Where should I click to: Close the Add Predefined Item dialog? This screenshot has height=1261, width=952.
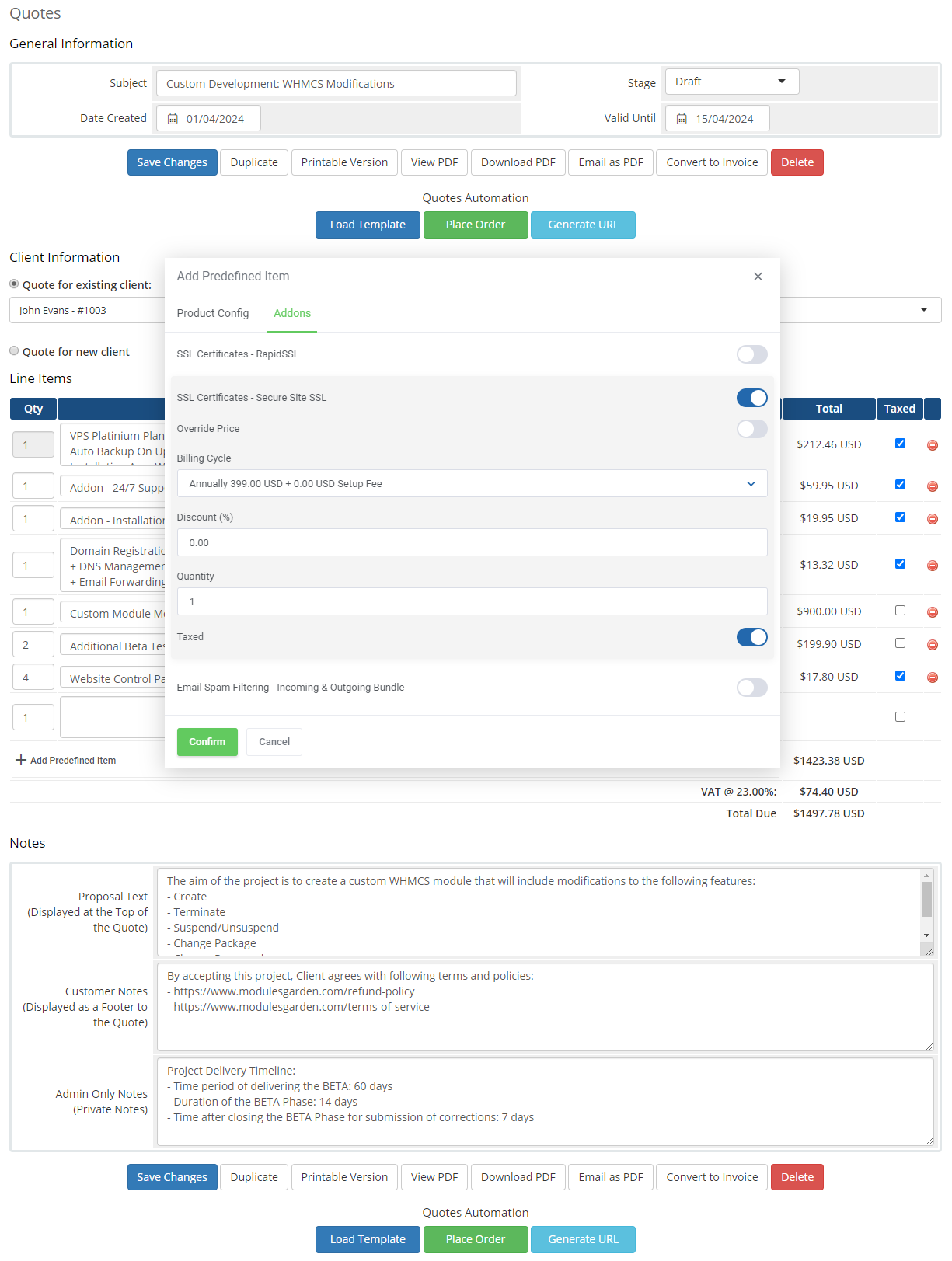[x=758, y=277]
